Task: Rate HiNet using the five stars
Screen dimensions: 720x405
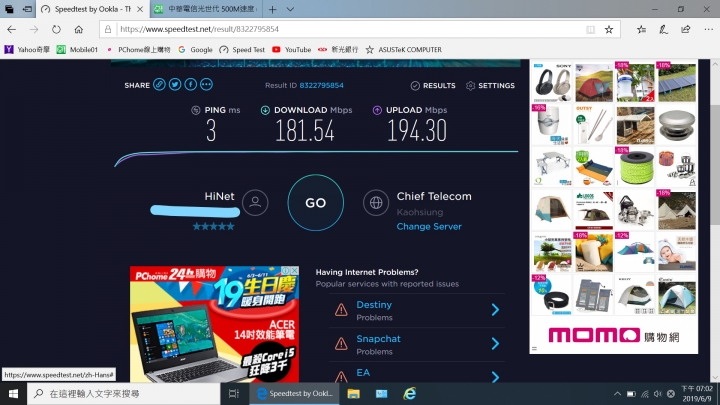Action: 214,226
